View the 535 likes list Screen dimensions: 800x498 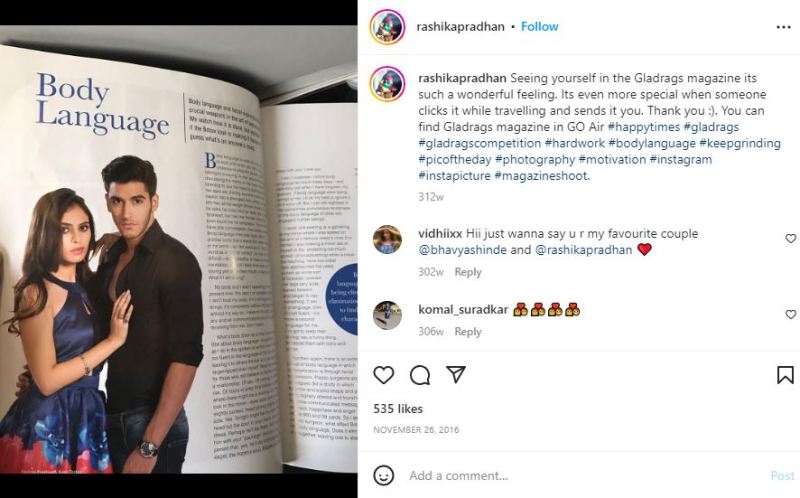click(x=398, y=409)
